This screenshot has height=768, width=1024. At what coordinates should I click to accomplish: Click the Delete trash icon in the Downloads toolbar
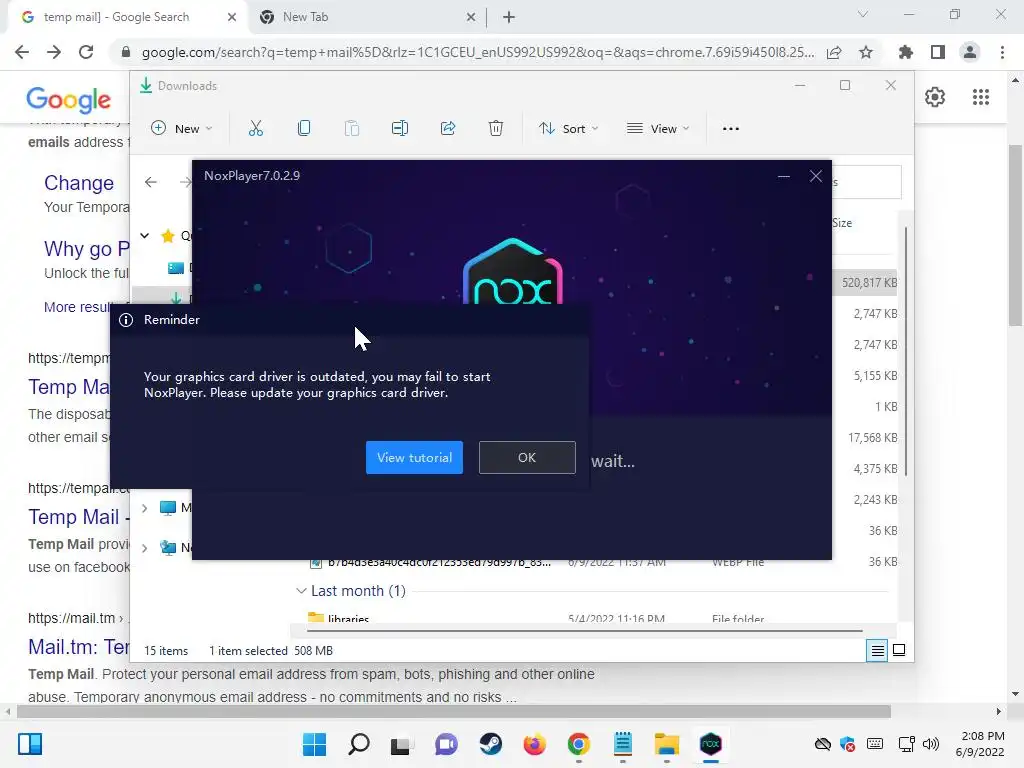[496, 128]
